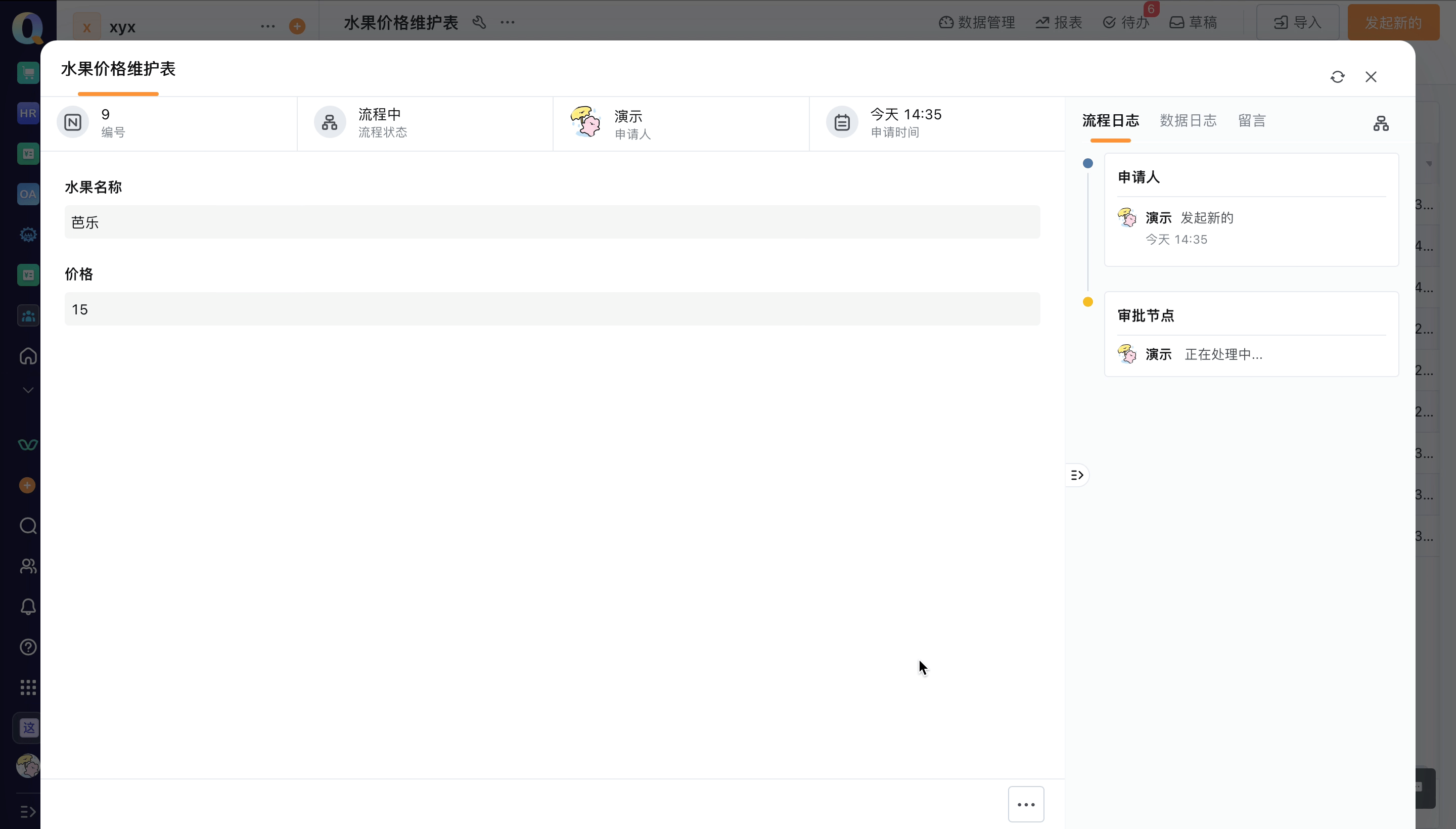
Task: Click the 发起新的 text in applicant log
Action: (1207, 217)
